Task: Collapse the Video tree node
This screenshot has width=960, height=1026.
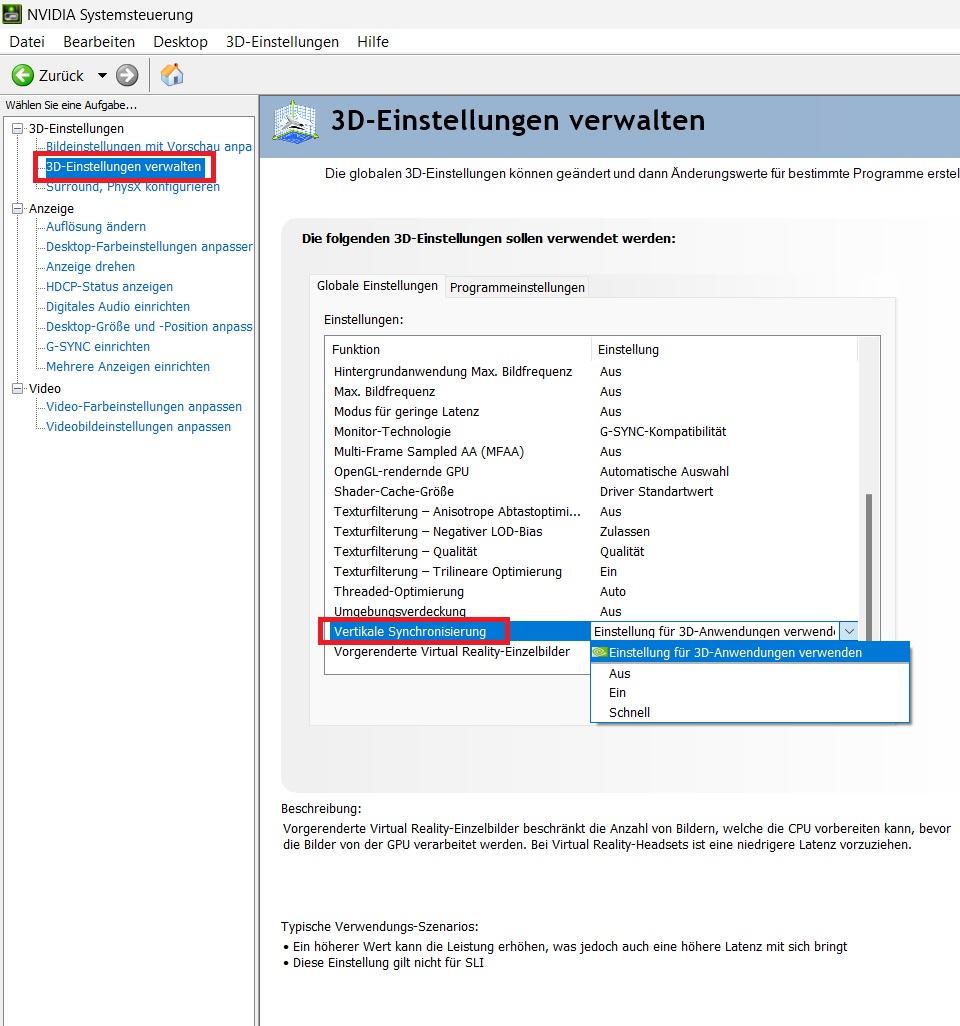Action: click(x=18, y=388)
